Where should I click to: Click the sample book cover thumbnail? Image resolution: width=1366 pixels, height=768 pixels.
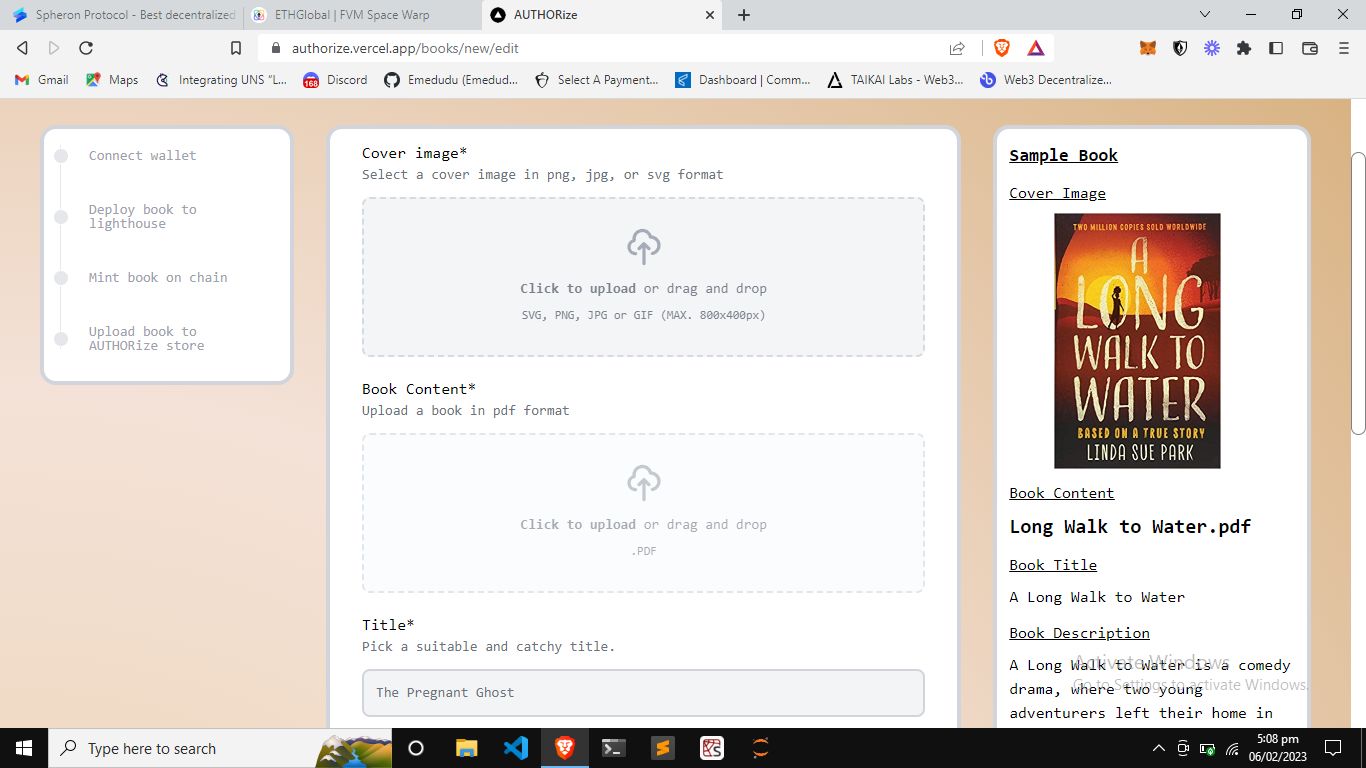click(x=1137, y=341)
